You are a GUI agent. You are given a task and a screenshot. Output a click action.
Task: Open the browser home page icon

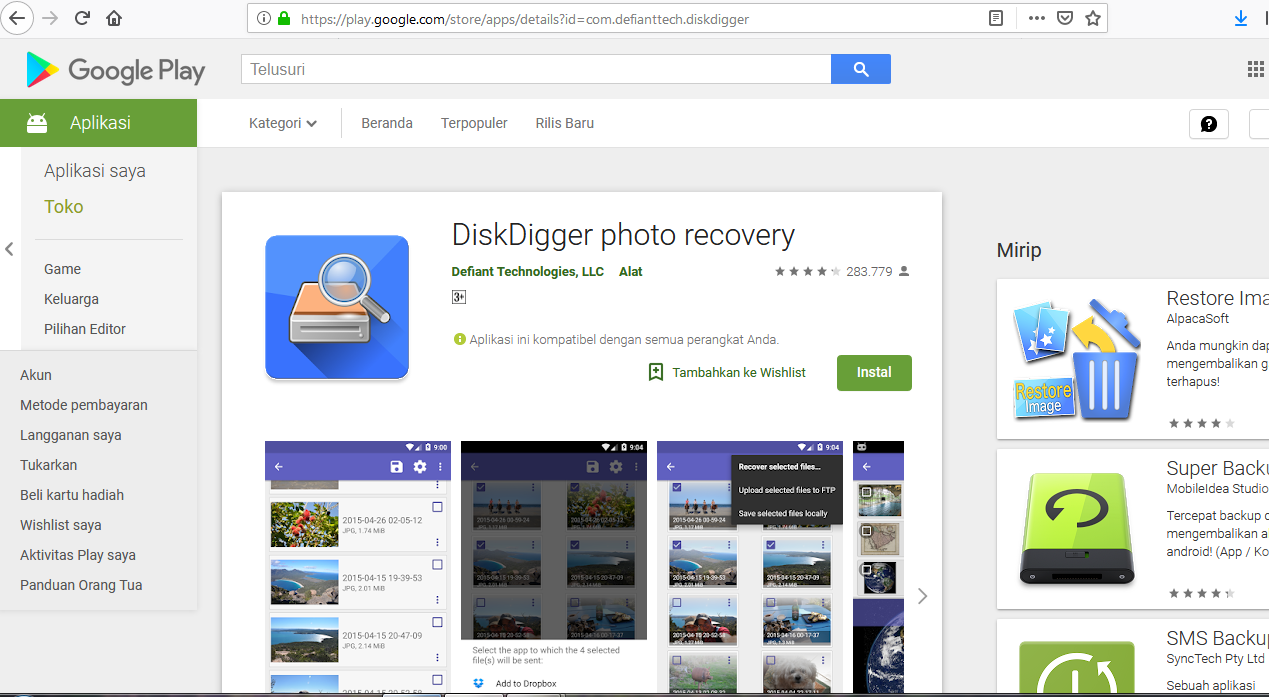click(x=114, y=18)
